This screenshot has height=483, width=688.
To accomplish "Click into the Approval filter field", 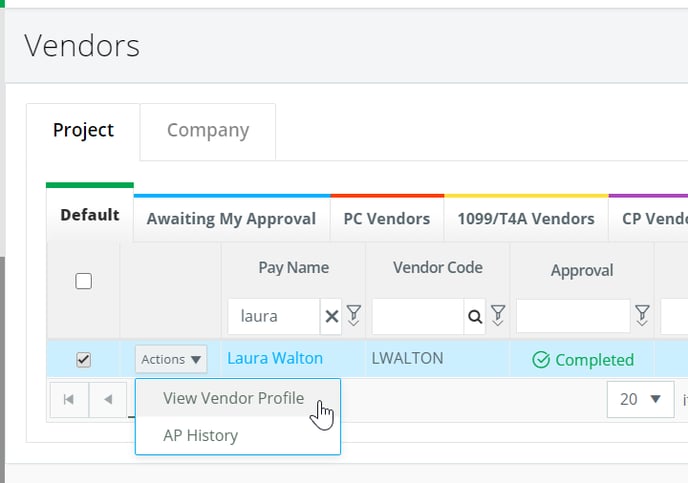I will 573,316.
